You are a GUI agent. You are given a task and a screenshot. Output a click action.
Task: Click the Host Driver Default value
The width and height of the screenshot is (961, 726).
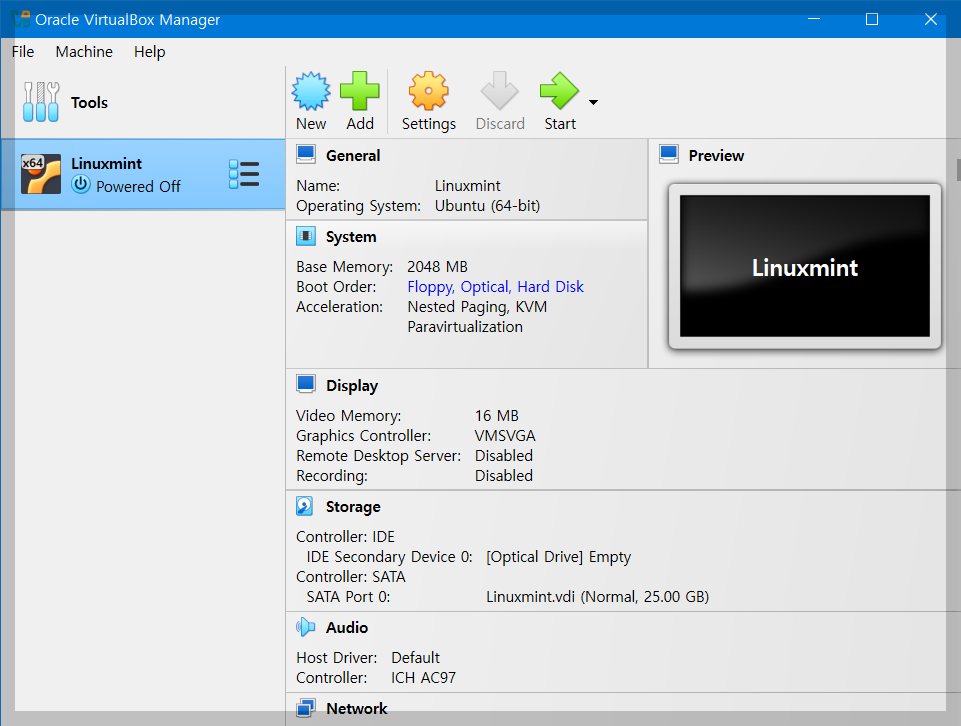pyautogui.click(x=416, y=658)
